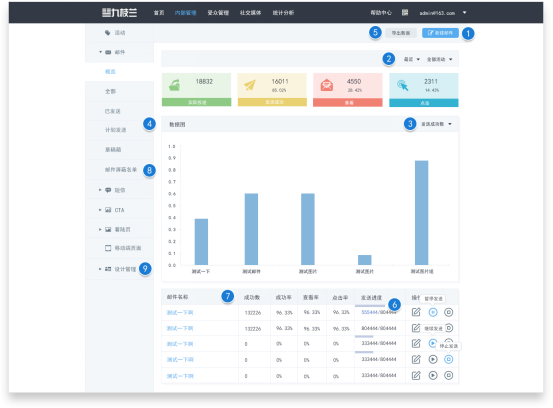
Task: Open the admin@163.com account dropdown arrow
Action: pos(464,13)
